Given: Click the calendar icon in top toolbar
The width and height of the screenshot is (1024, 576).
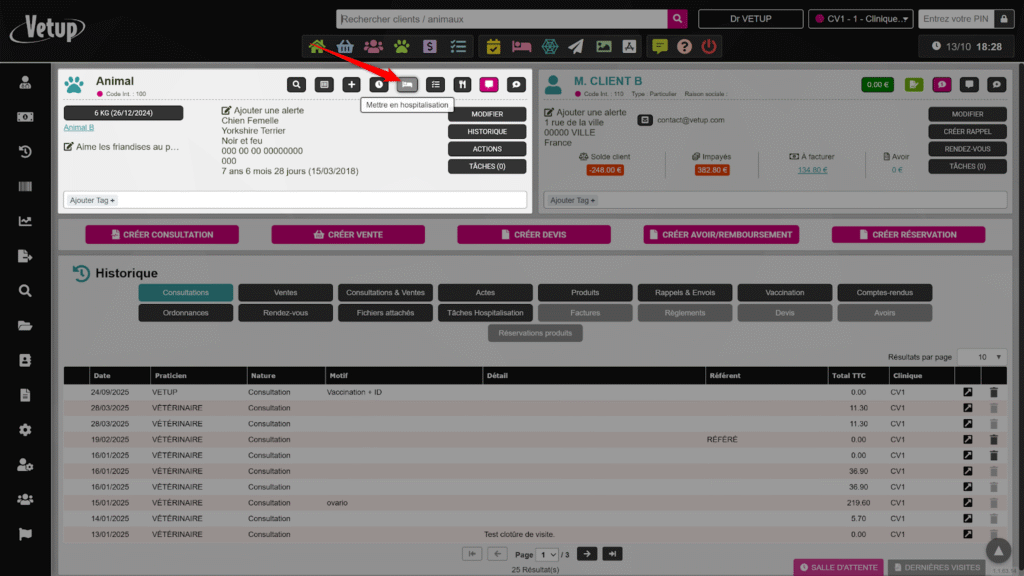Looking at the screenshot, I should [x=494, y=46].
